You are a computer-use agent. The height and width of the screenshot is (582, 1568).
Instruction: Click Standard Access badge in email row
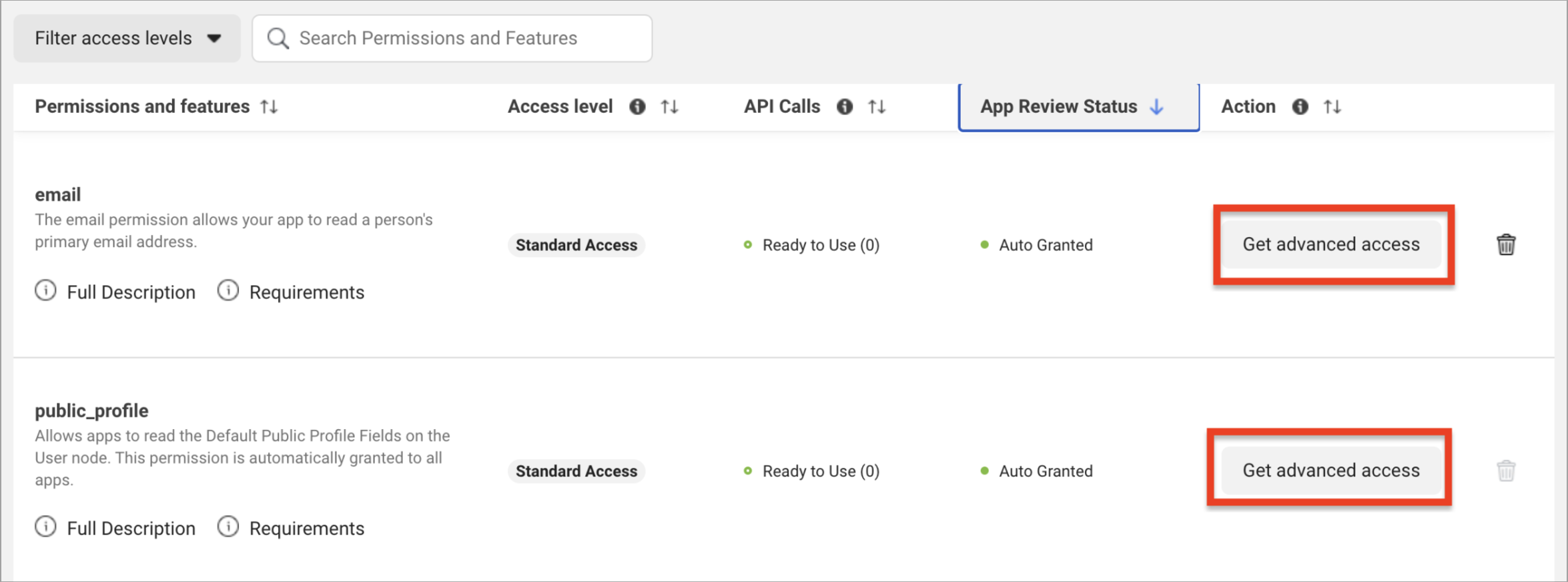click(576, 245)
